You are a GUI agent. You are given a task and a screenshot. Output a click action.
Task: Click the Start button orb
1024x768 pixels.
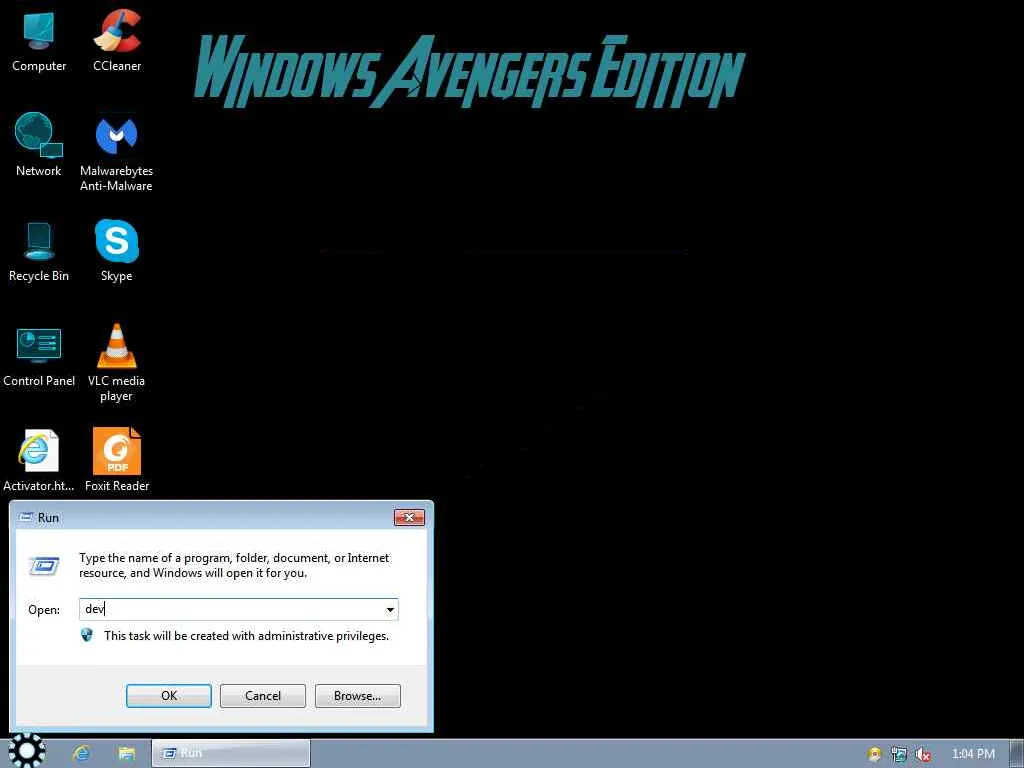[27, 751]
